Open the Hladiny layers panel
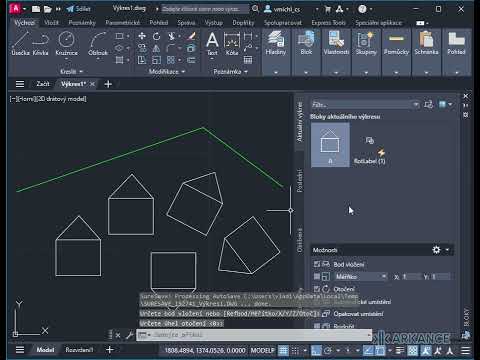Image resolution: width=480 pixels, height=360 pixels. coord(276,43)
